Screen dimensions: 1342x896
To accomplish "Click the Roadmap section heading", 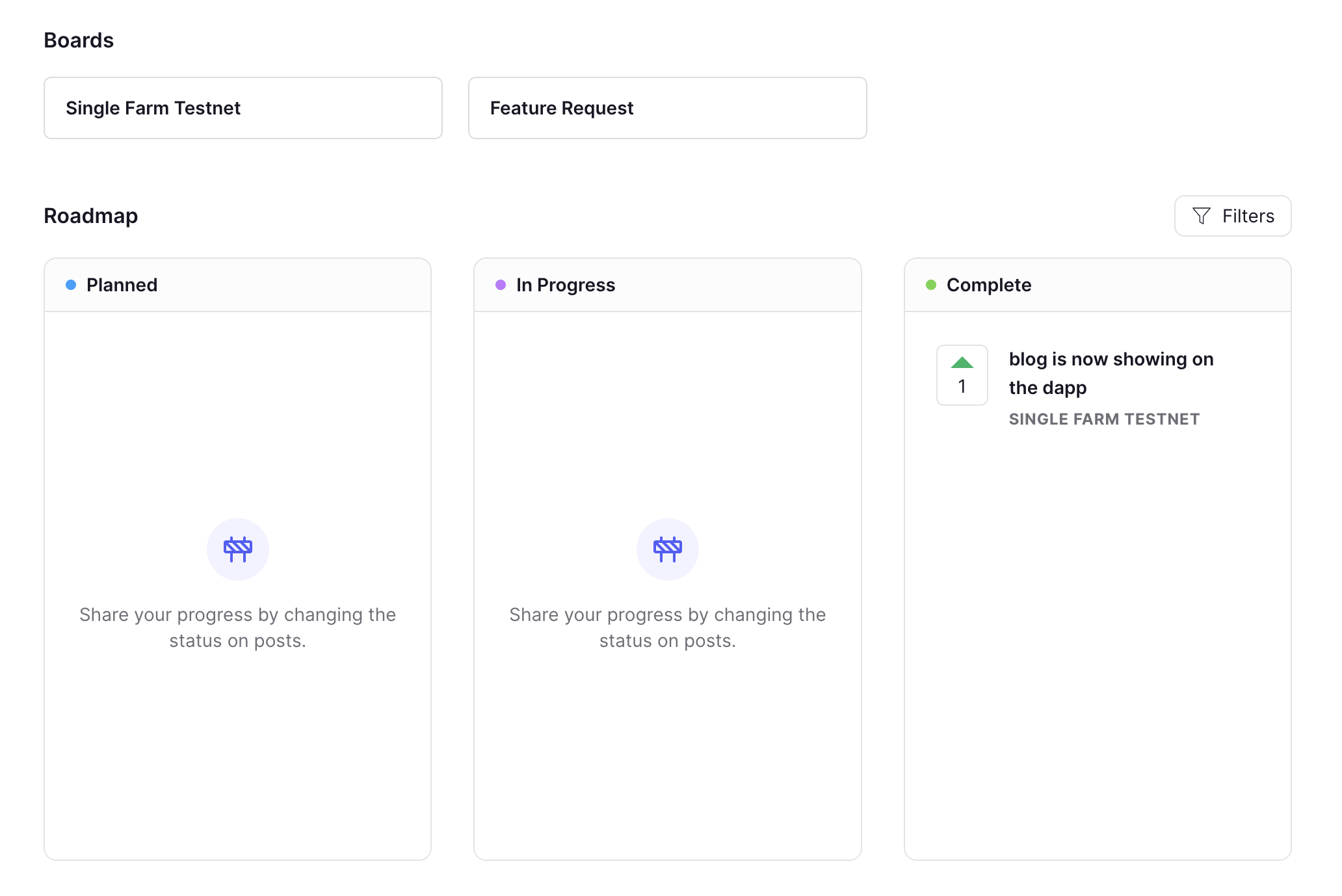I will [x=91, y=216].
